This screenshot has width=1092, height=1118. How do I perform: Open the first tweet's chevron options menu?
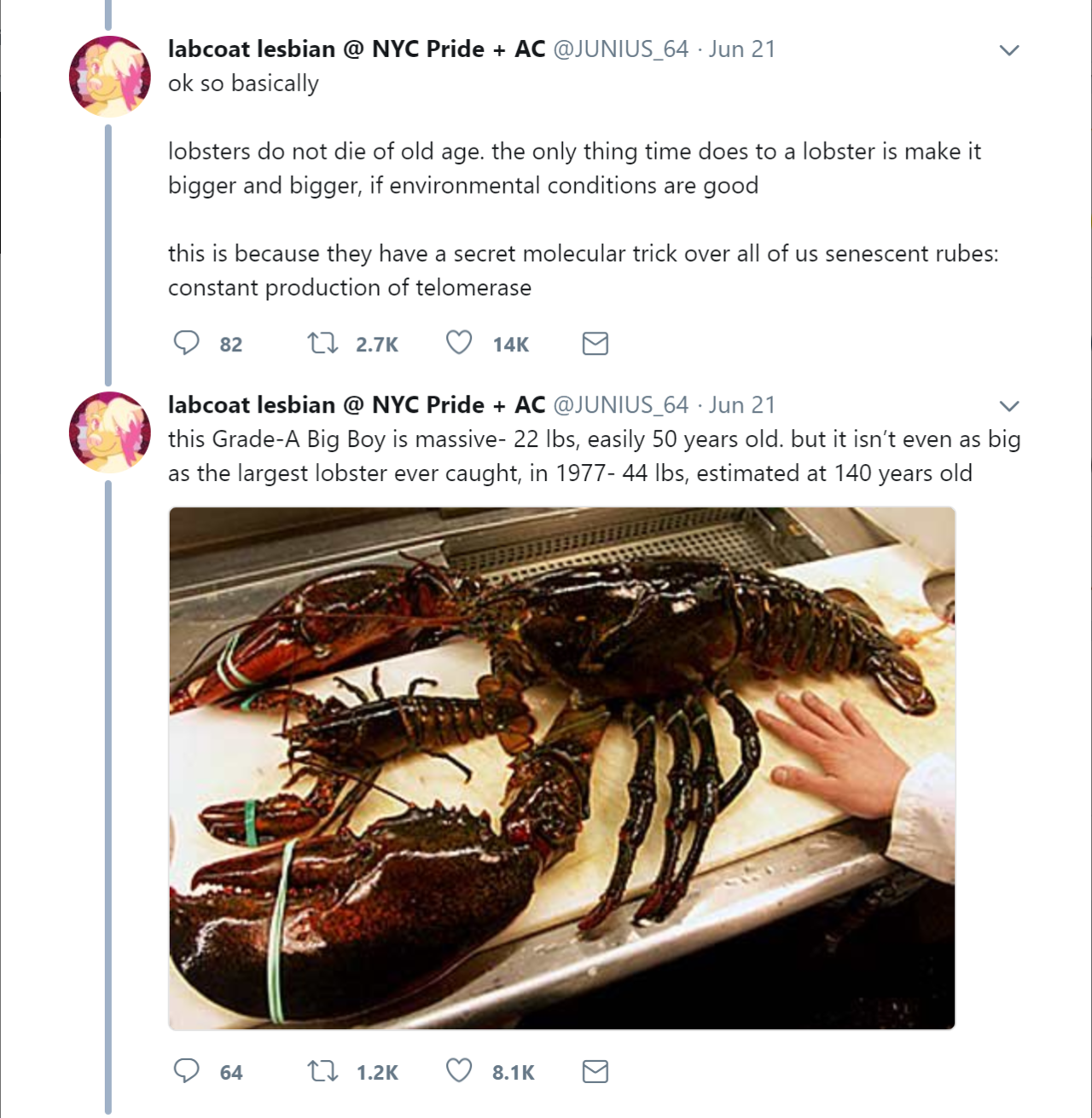1009,50
